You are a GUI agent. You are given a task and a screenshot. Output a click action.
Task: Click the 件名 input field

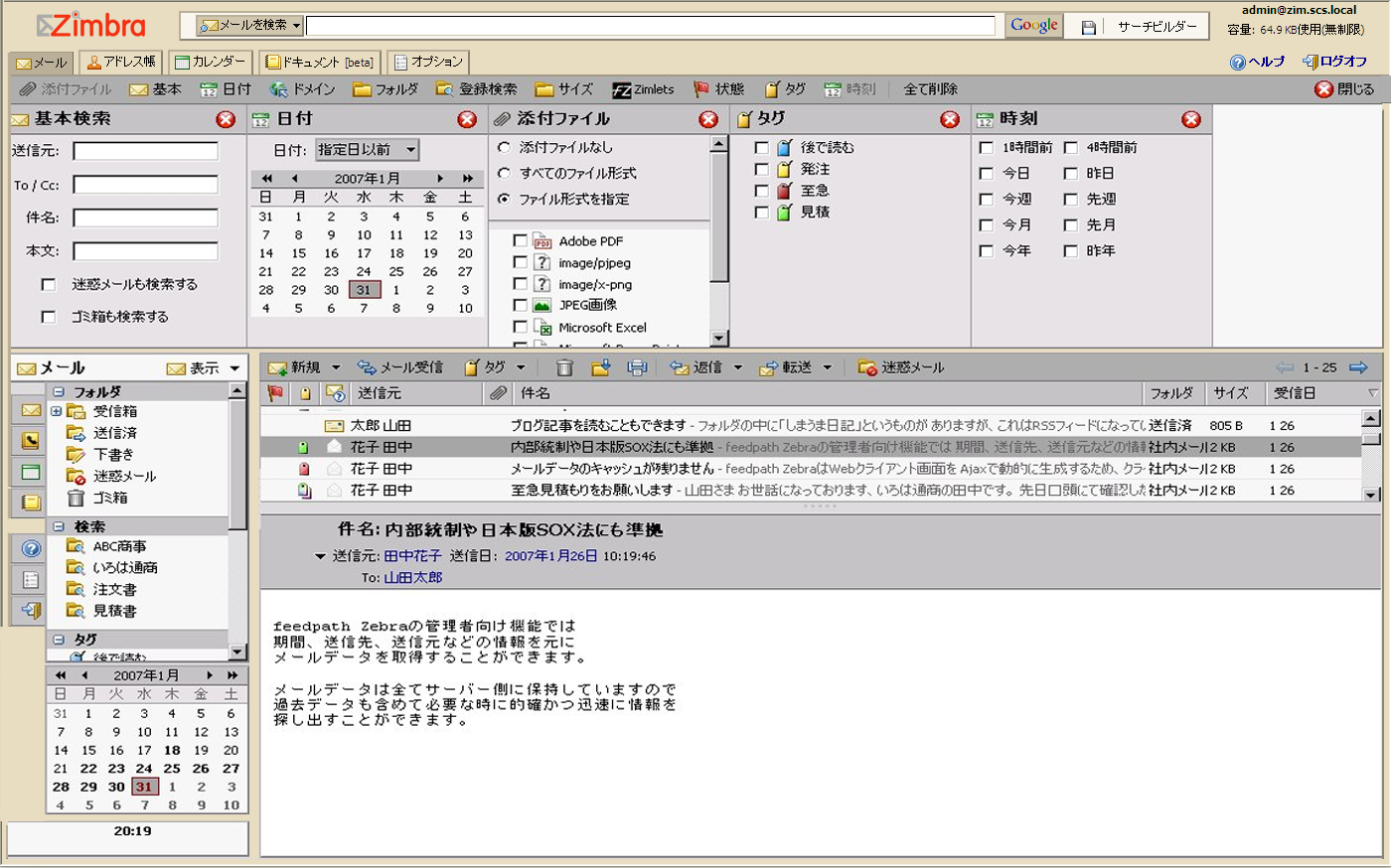(145, 217)
